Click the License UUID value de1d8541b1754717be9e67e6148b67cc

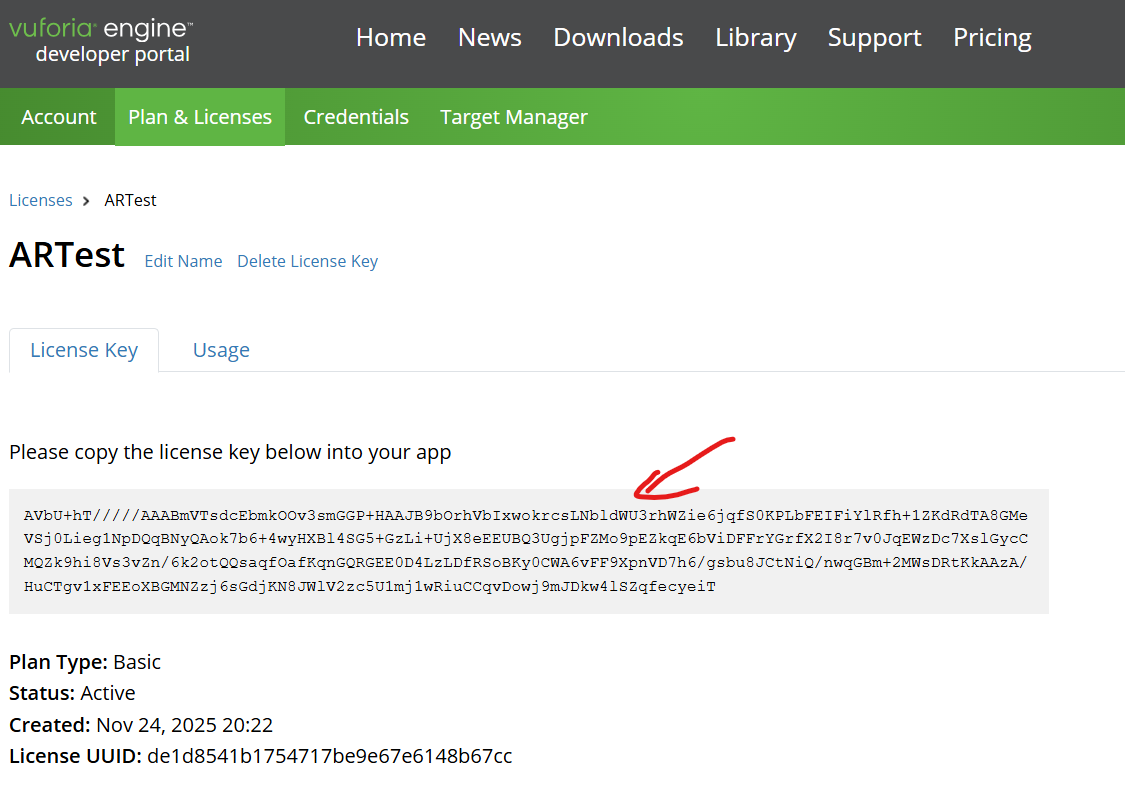[329, 756]
